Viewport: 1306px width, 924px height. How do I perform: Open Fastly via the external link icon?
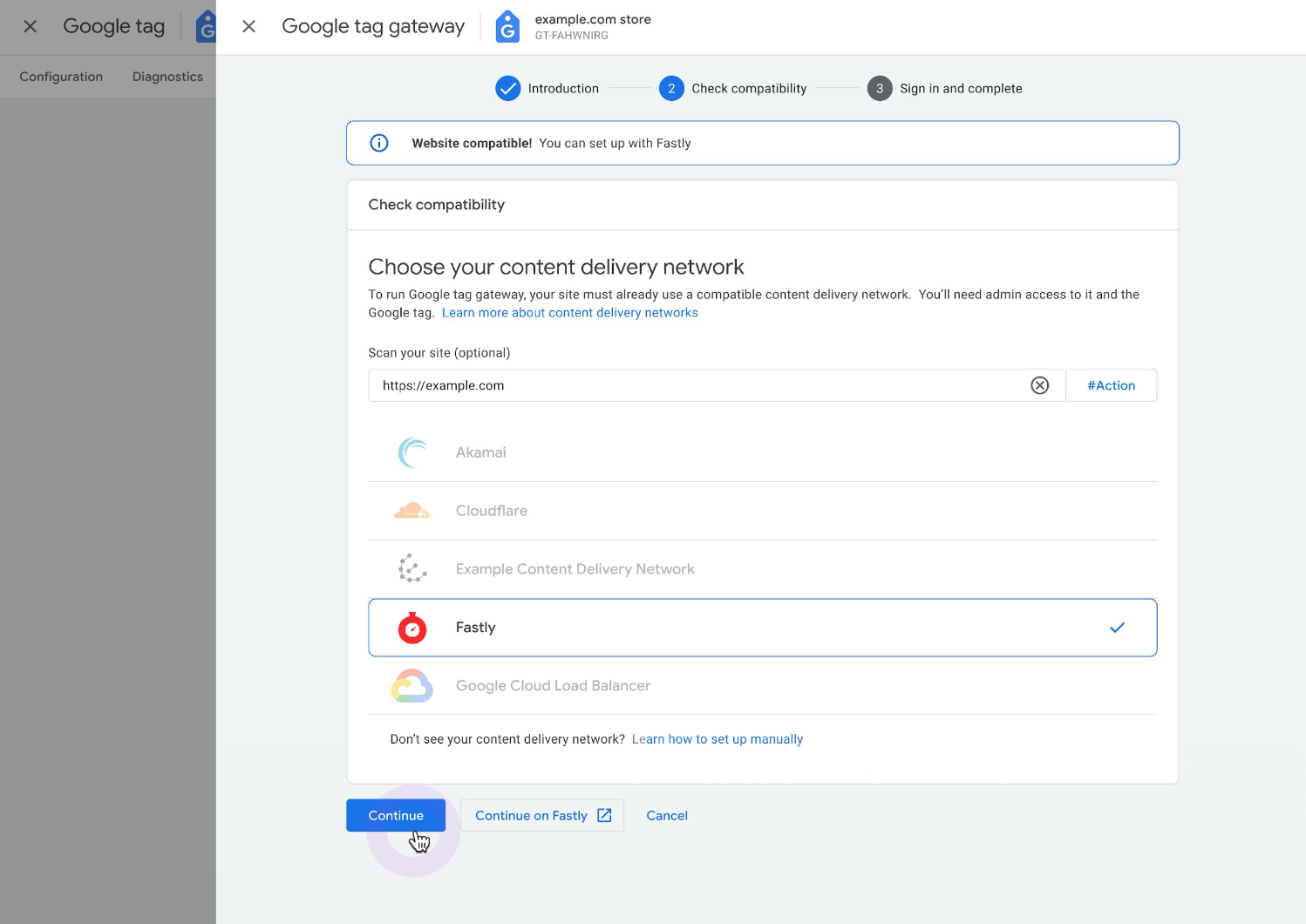604,815
